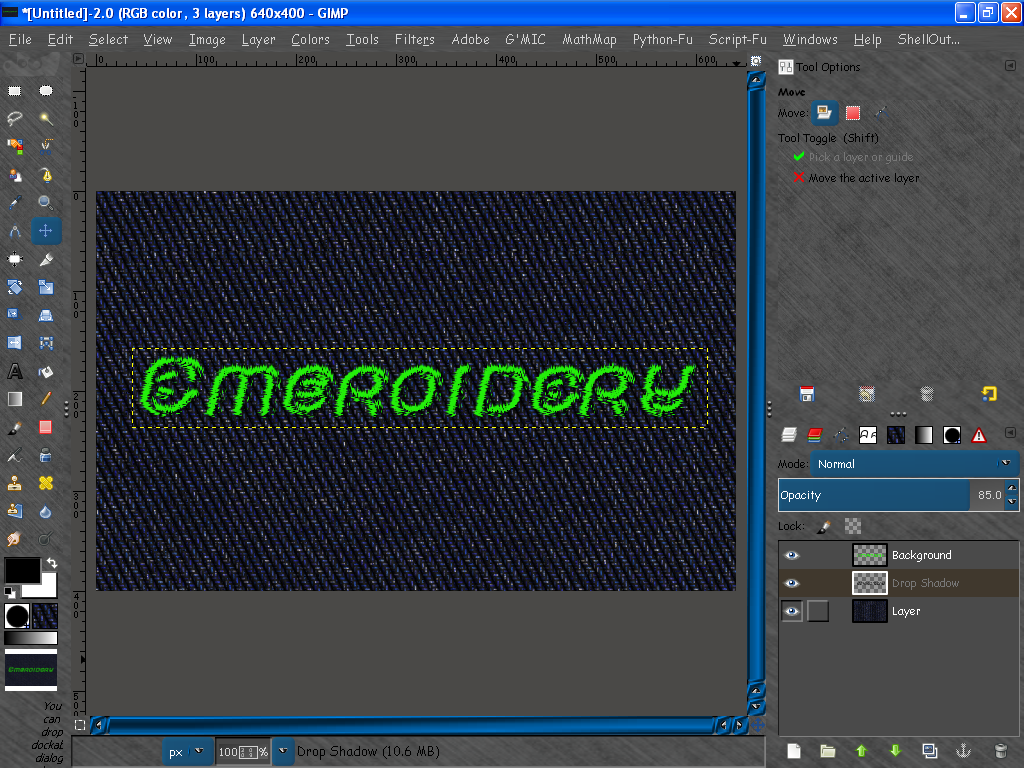This screenshot has width=1024, height=768.
Task: Open the px units dropdown in status bar
Action: click(x=187, y=752)
